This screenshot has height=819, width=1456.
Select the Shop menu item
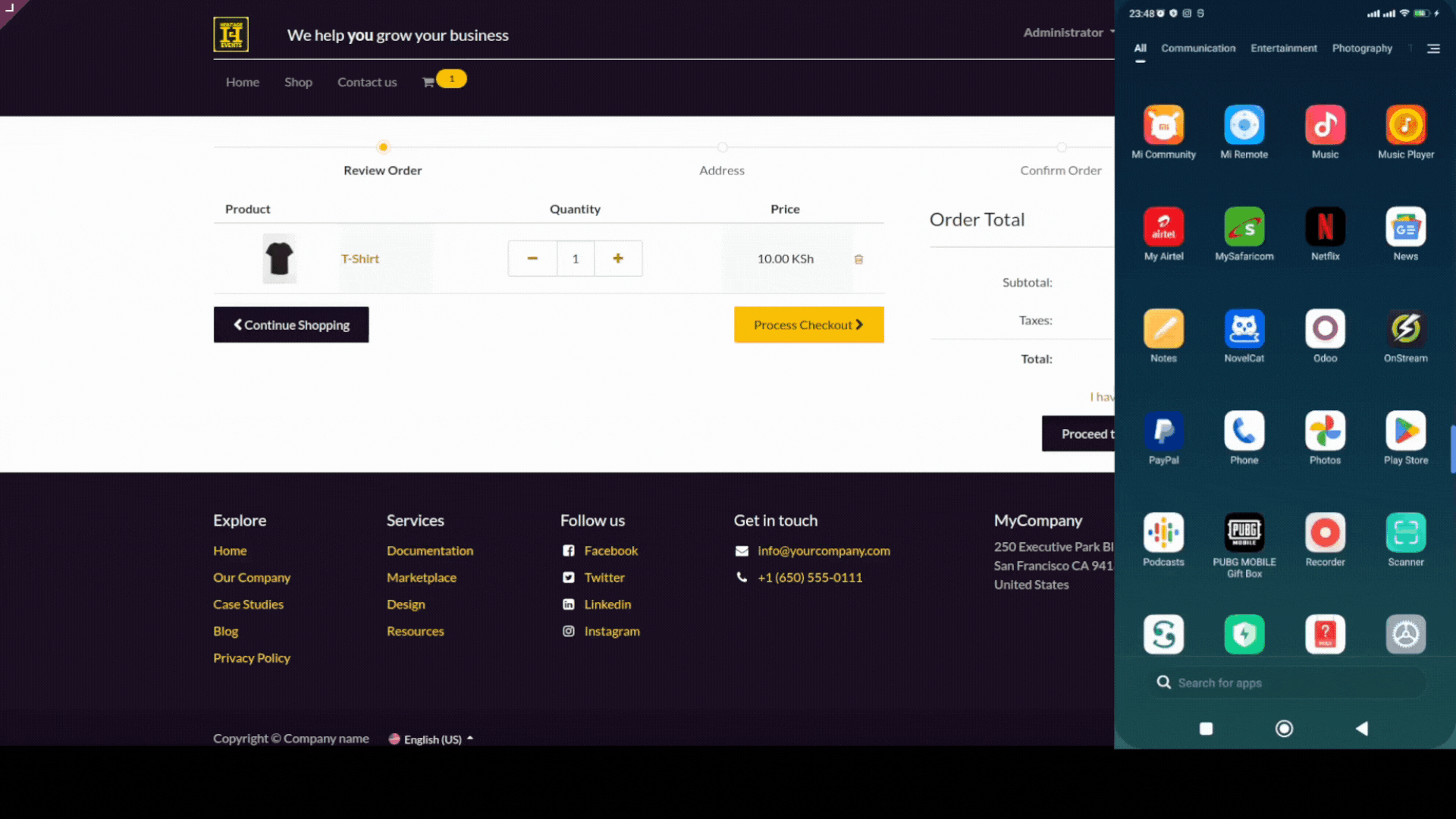[x=298, y=82]
